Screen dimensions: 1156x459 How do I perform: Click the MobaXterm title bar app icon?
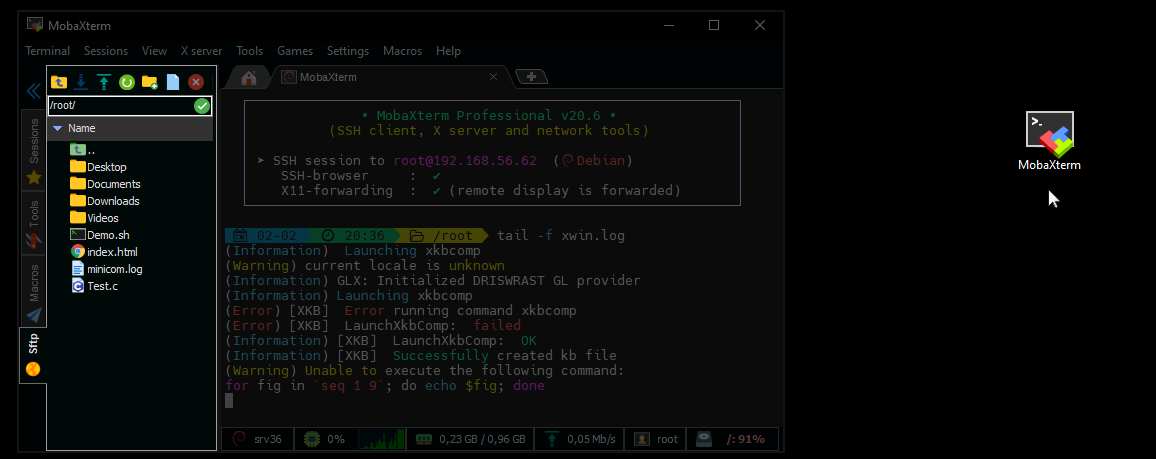[35, 25]
